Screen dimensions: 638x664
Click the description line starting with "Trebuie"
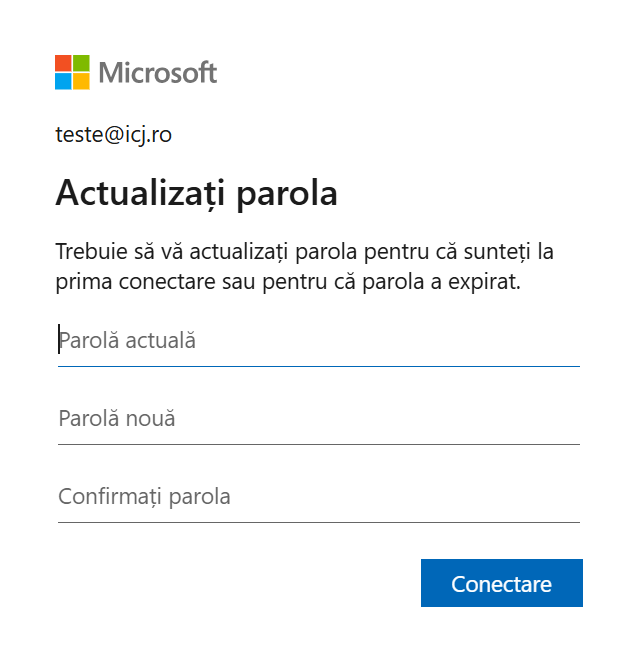pos(304,251)
